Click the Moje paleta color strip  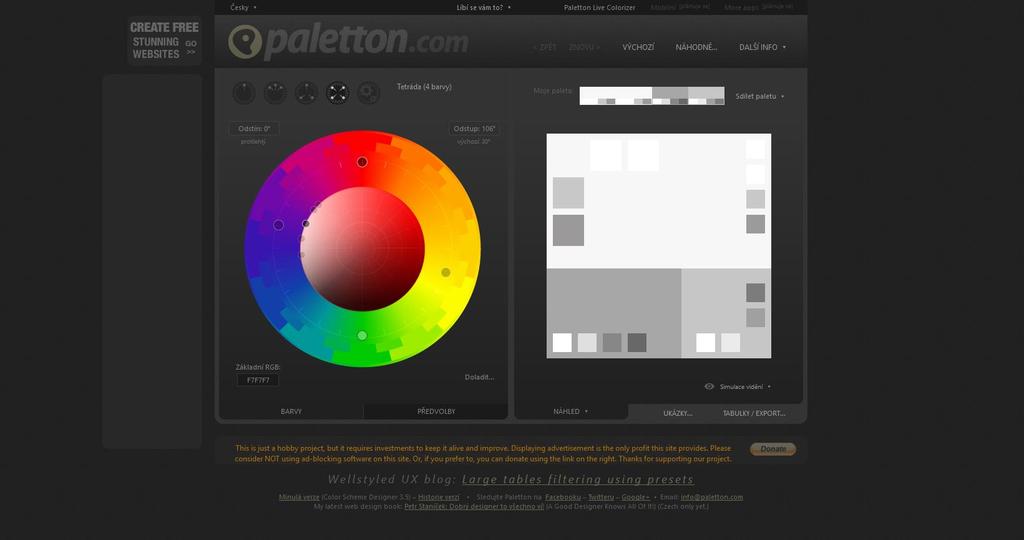coord(652,96)
